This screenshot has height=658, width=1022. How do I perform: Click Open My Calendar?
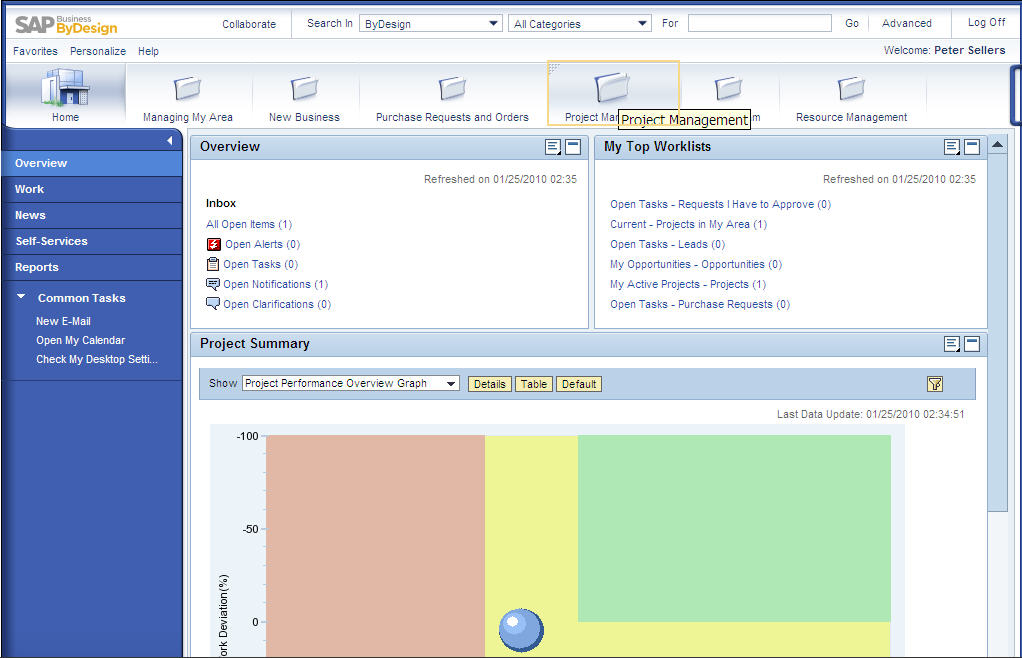(x=81, y=340)
